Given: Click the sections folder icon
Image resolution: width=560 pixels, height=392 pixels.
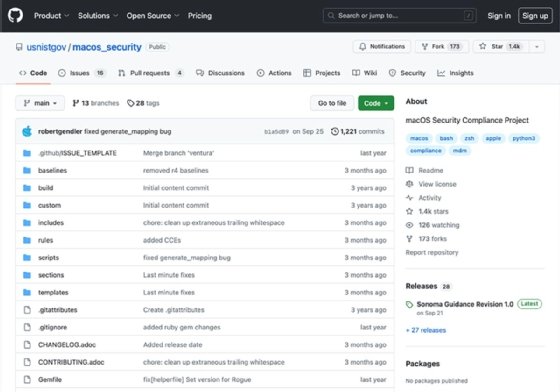Looking at the screenshot, I should coord(27,275).
